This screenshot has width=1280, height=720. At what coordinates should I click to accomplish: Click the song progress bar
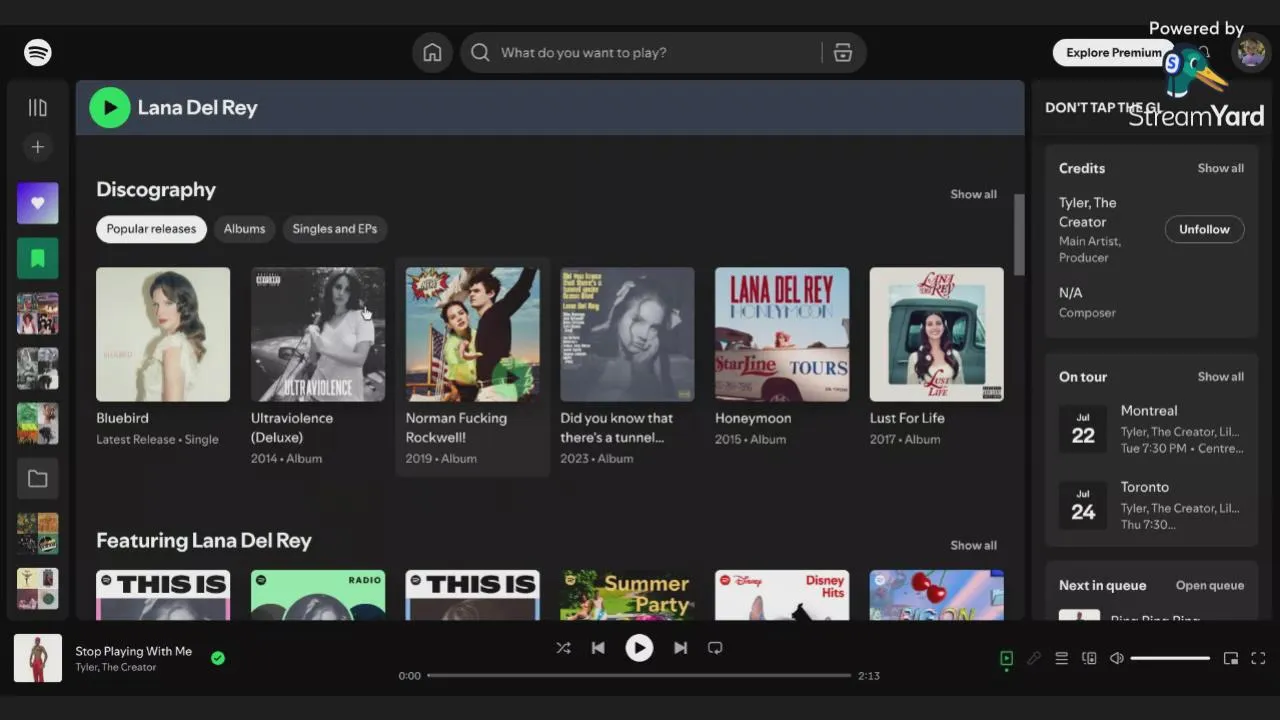tap(639, 675)
